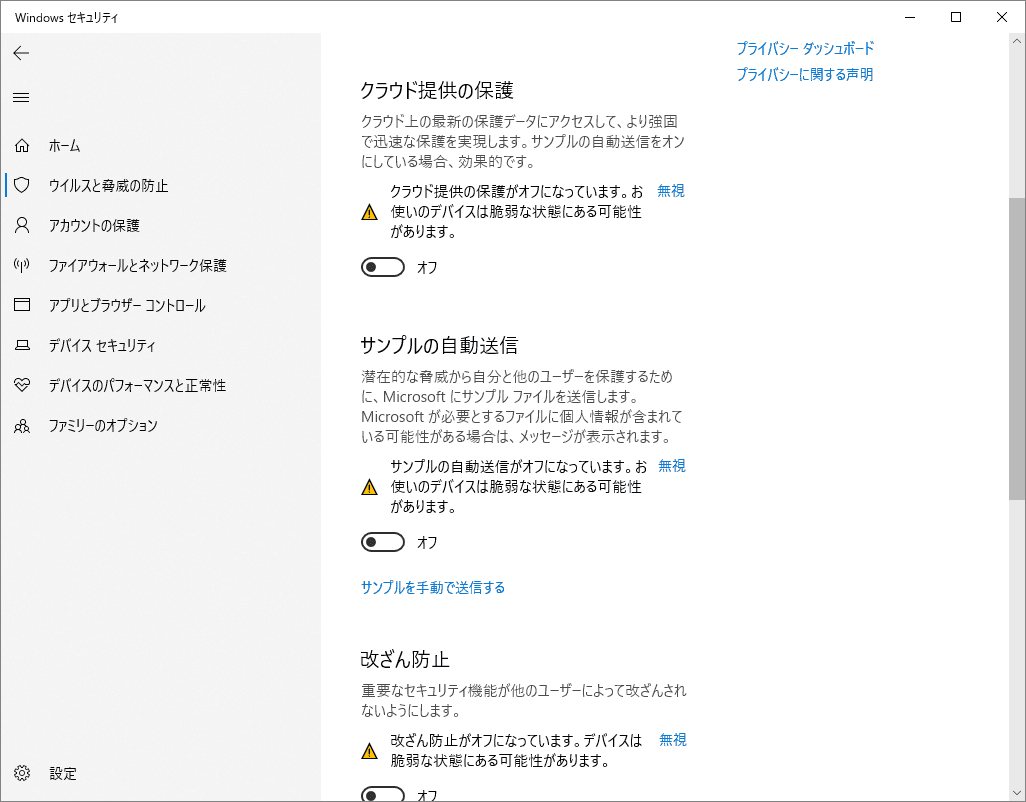Click the back arrow icon
This screenshot has height=802, width=1026.
click(x=21, y=53)
